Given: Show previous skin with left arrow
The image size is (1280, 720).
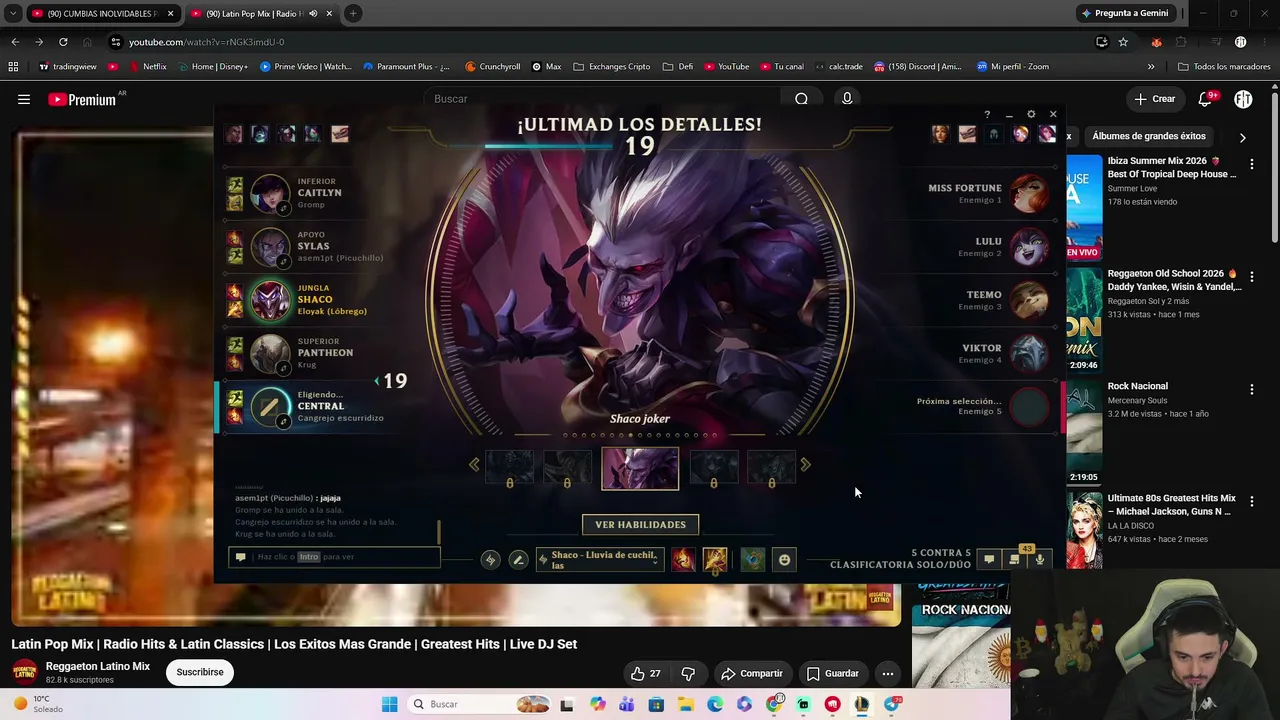Looking at the screenshot, I should [474, 464].
